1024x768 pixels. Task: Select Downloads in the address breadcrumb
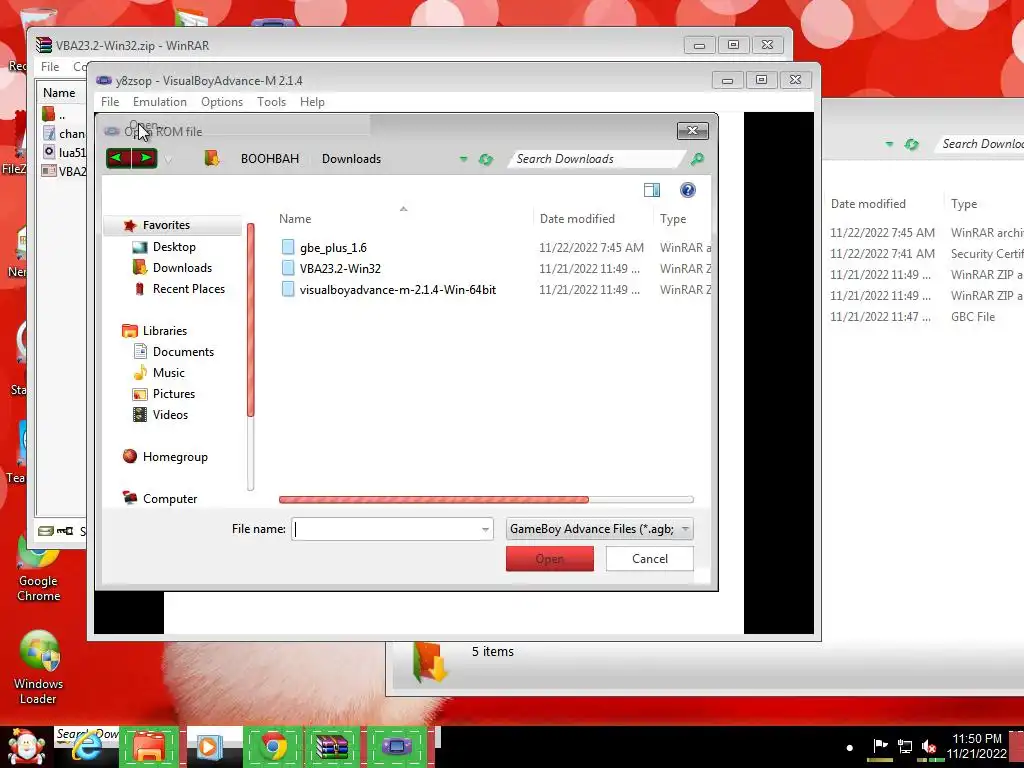351,159
